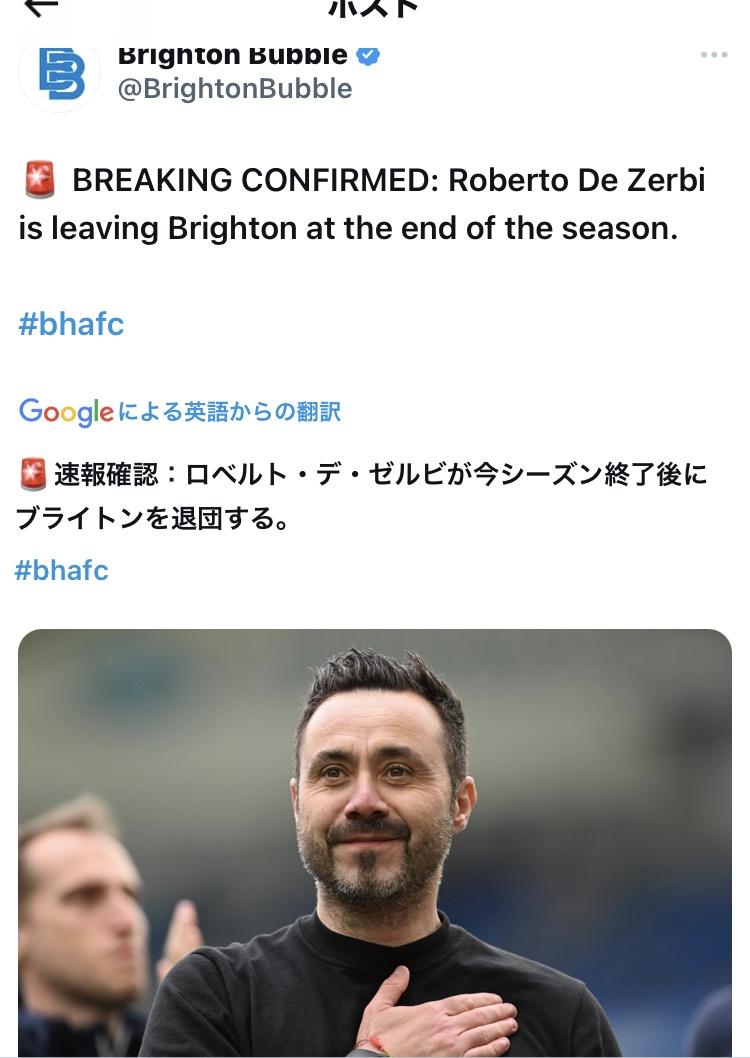Select the ポスト header title

pyautogui.click(x=374, y=8)
